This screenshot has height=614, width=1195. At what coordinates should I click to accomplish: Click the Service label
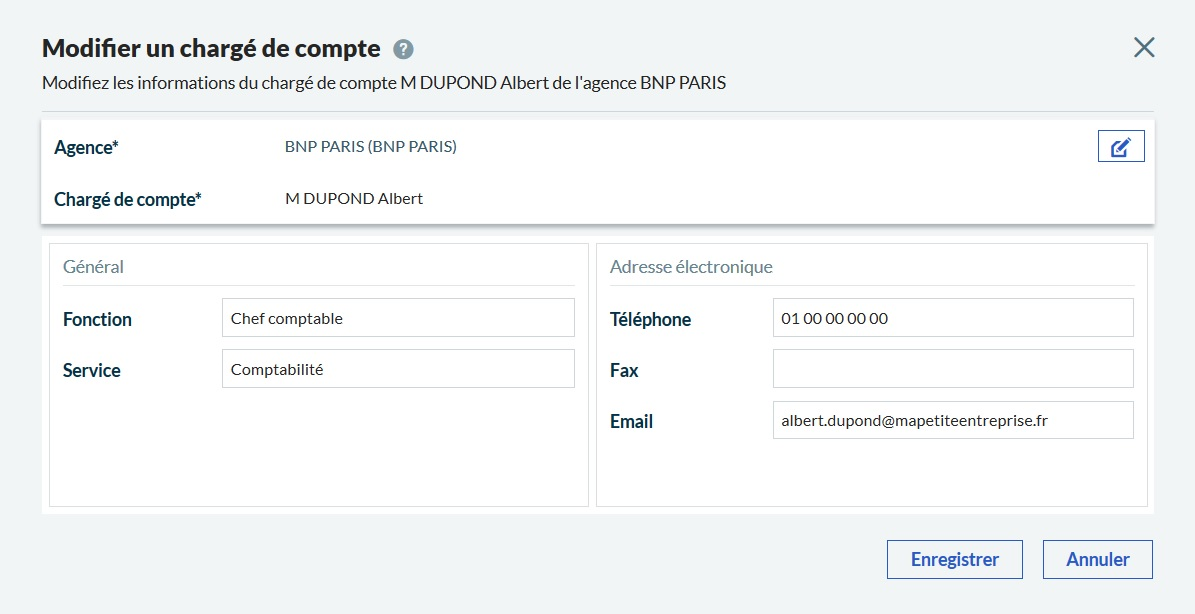pyautogui.click(x=91, y=371)
